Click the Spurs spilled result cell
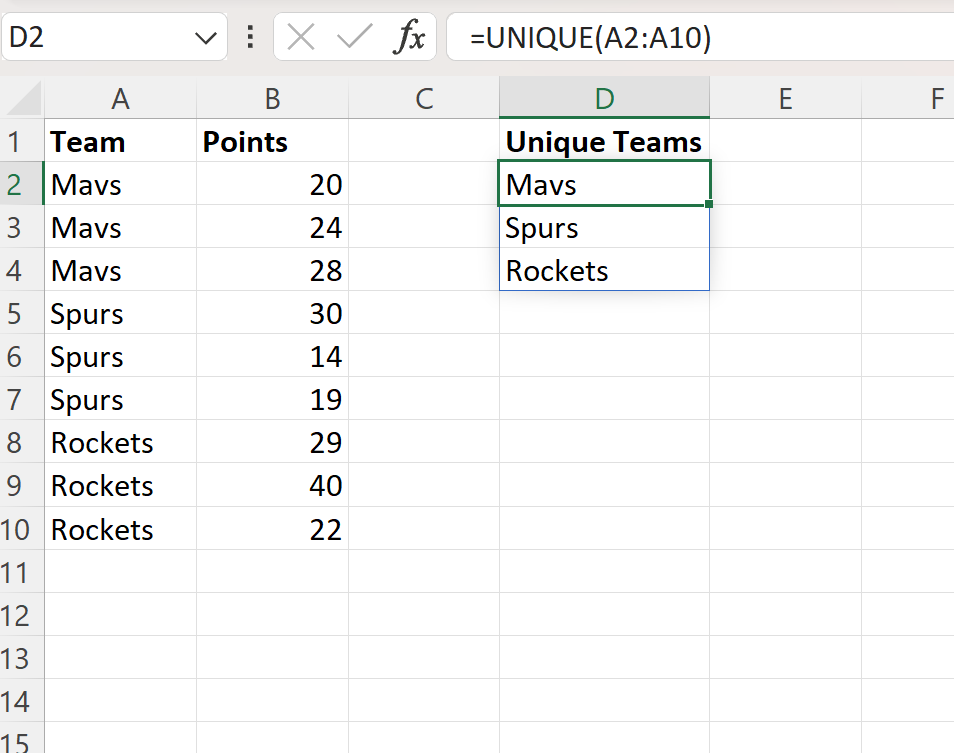This screenshot has height=753, width=954. 604,227
